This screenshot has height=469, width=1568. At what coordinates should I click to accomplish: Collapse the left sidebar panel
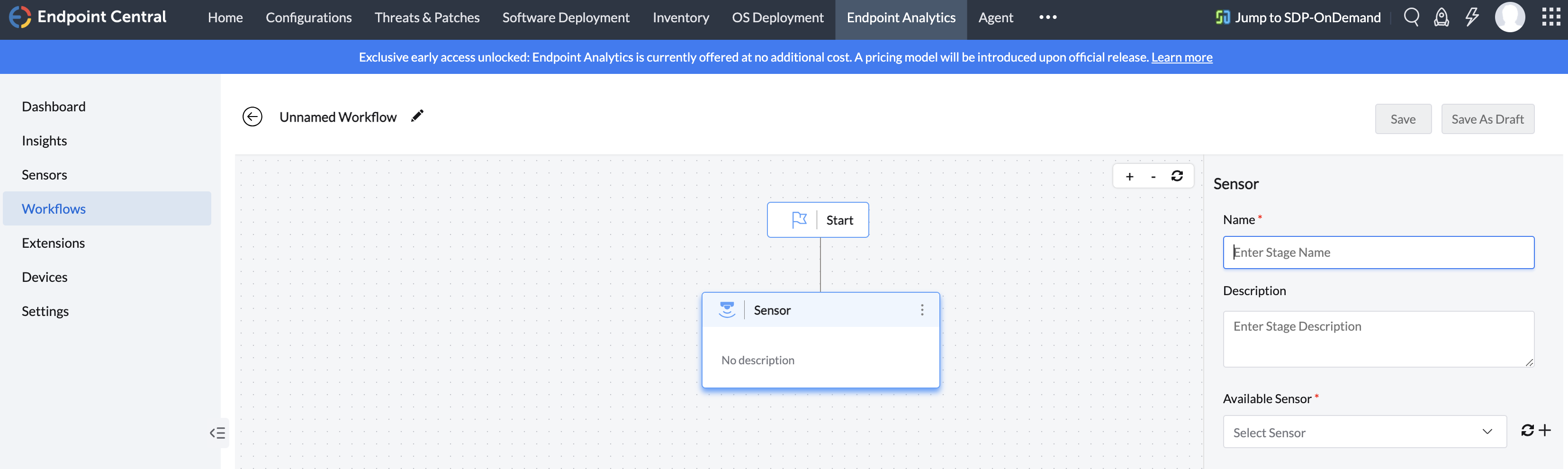217,433
